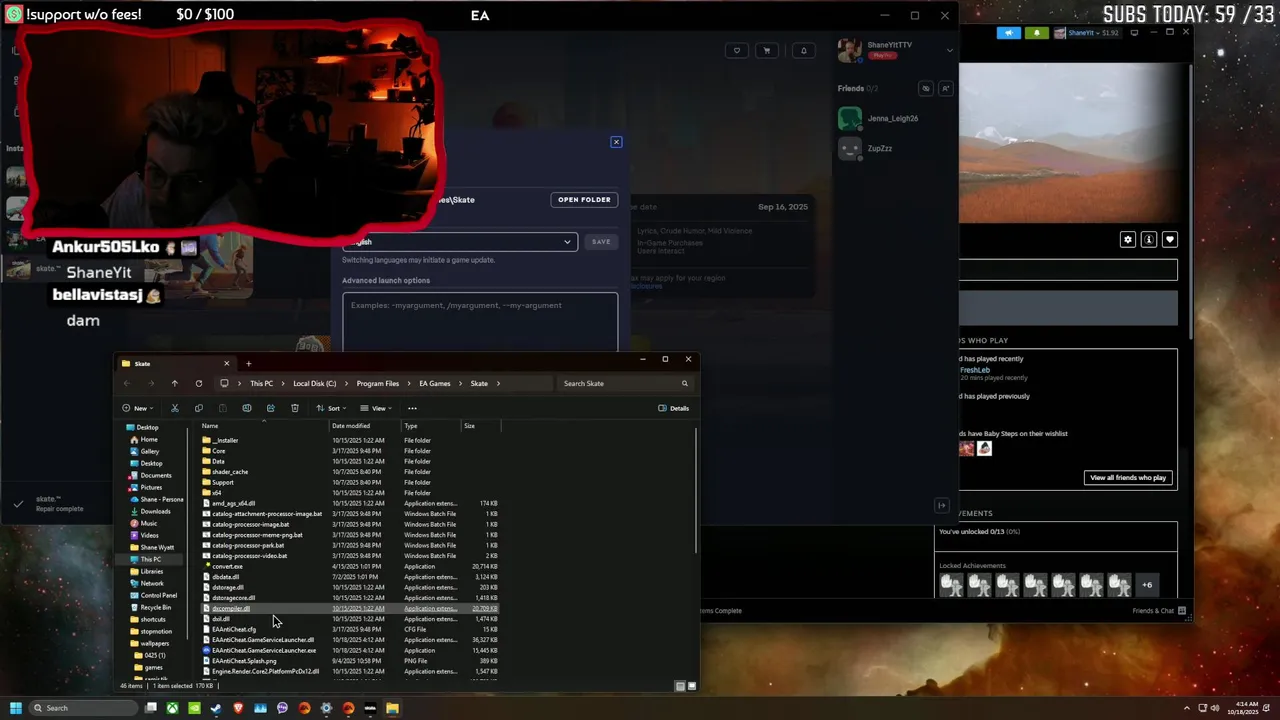Open the Xbox app from taskbar
Image resolution: width=1280 pixels, height=720 pixels.
coord(172,708)
